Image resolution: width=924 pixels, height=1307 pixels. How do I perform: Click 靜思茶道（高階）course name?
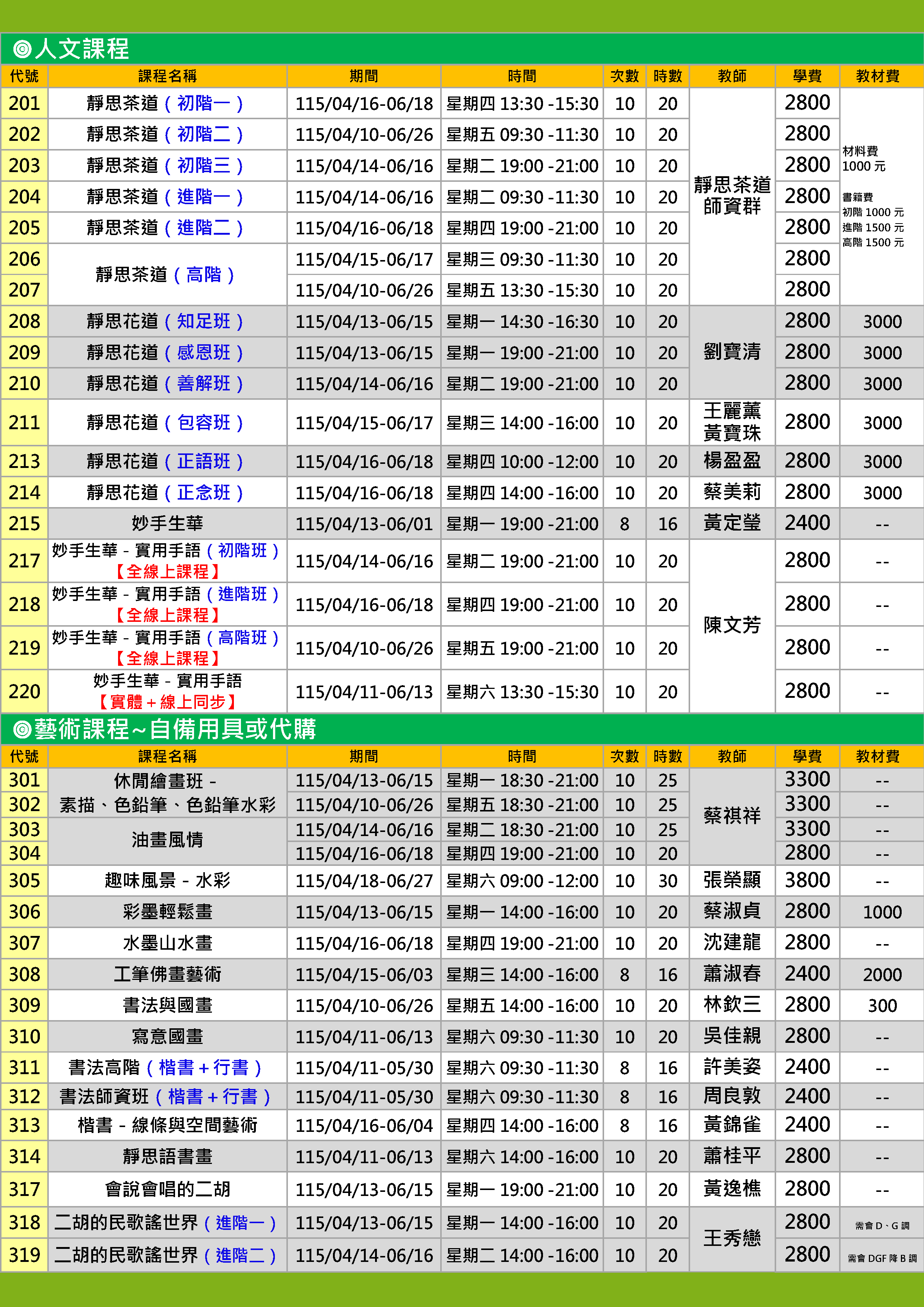[165, 275]
